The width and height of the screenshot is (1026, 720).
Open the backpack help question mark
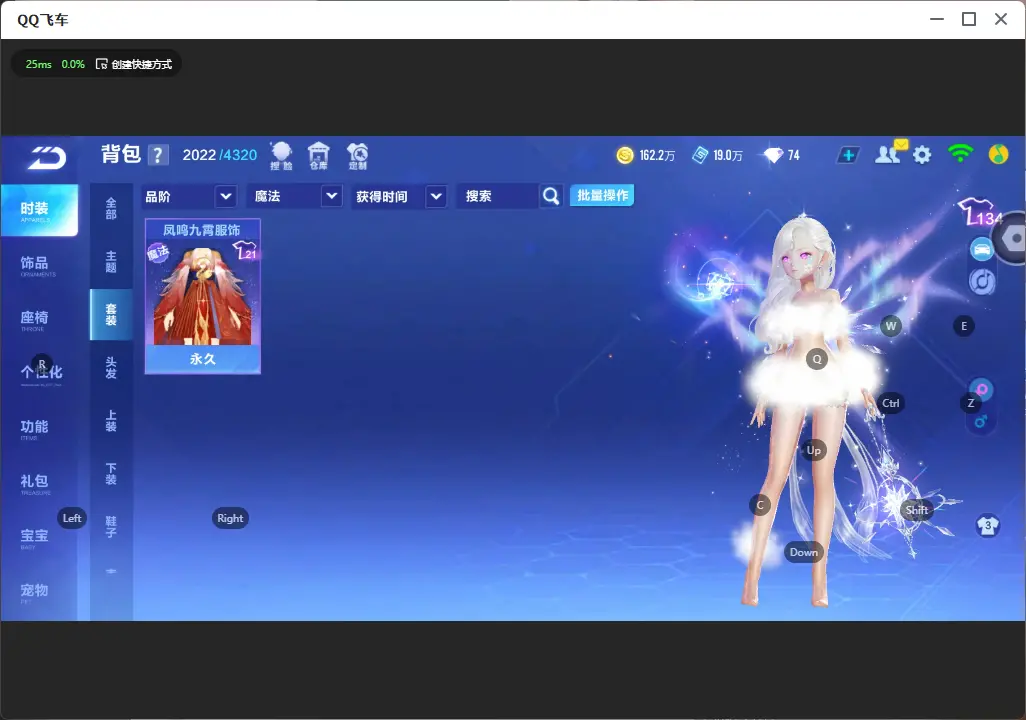tap(158, 155)
